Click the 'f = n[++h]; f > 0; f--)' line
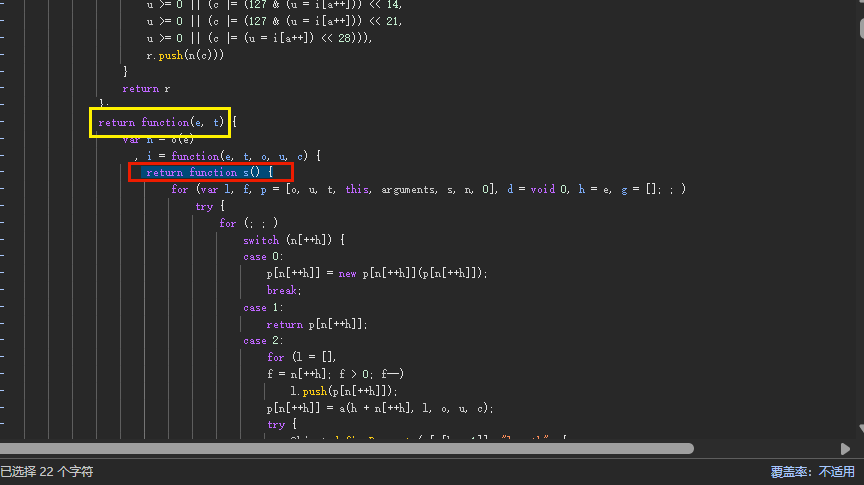The image size is (864, 485). (x=336, y=374)
